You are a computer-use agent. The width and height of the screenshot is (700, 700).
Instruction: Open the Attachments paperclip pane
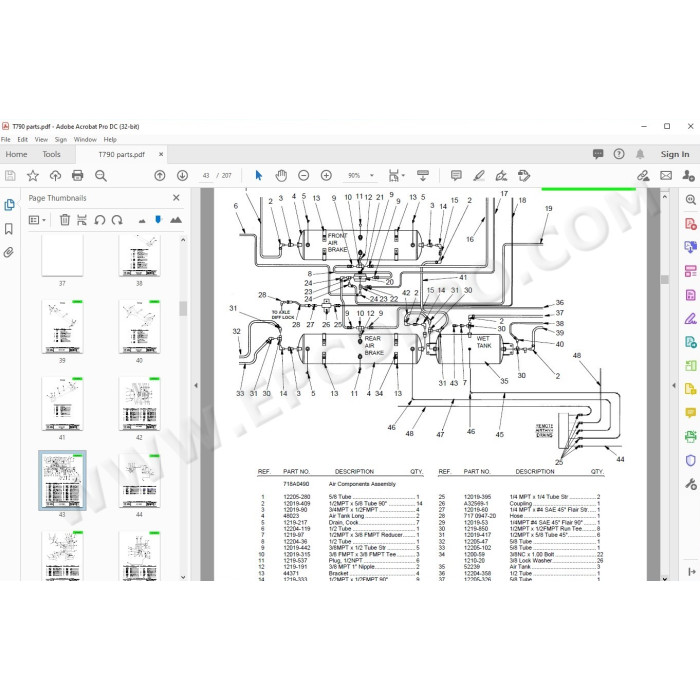pyautogui.click(x=8, y=253)
